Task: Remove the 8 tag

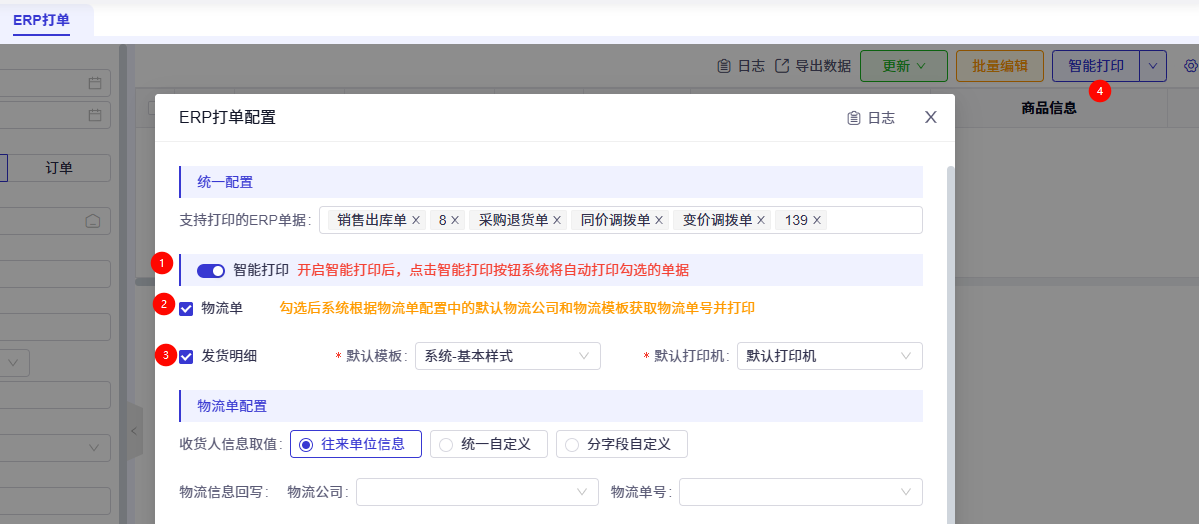Action: pos(454,220)
